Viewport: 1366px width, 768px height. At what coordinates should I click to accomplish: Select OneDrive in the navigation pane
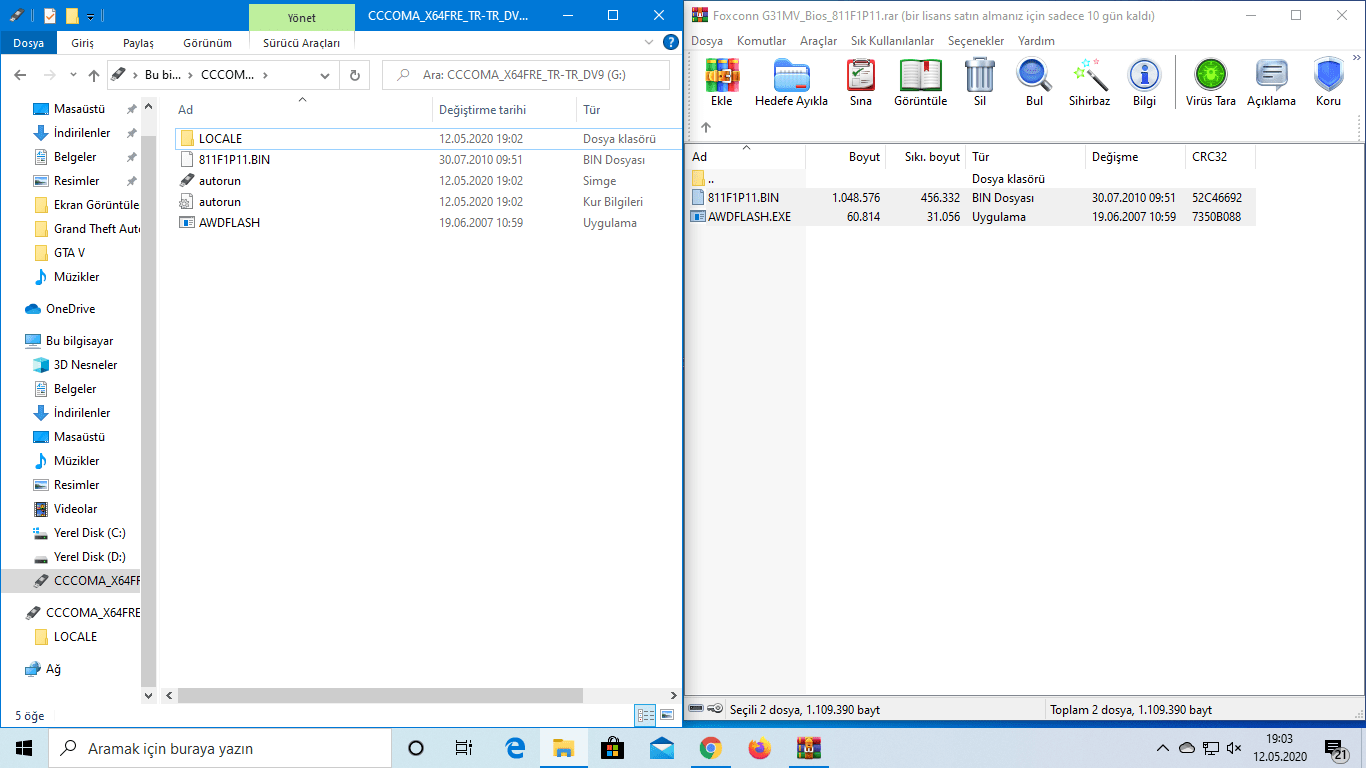[70, 309]
